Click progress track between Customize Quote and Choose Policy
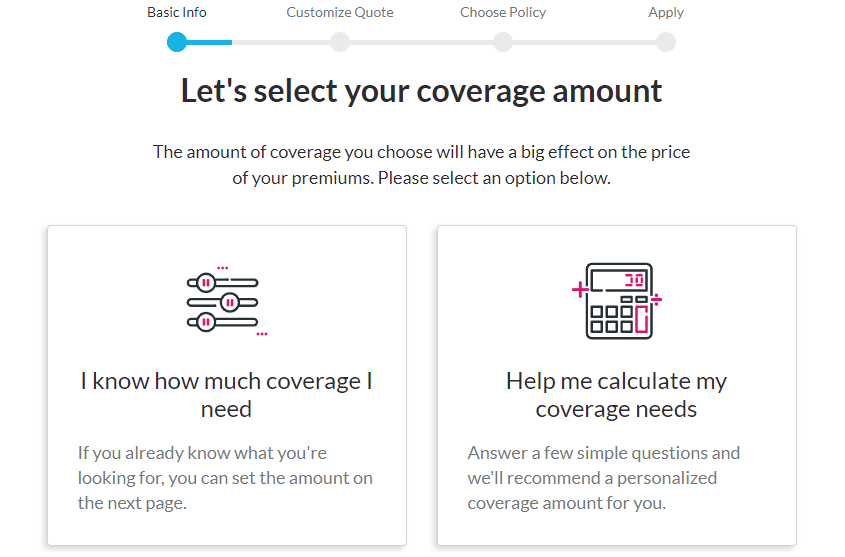Viewport: 845px width, 557px height. [x=421, y=42]
